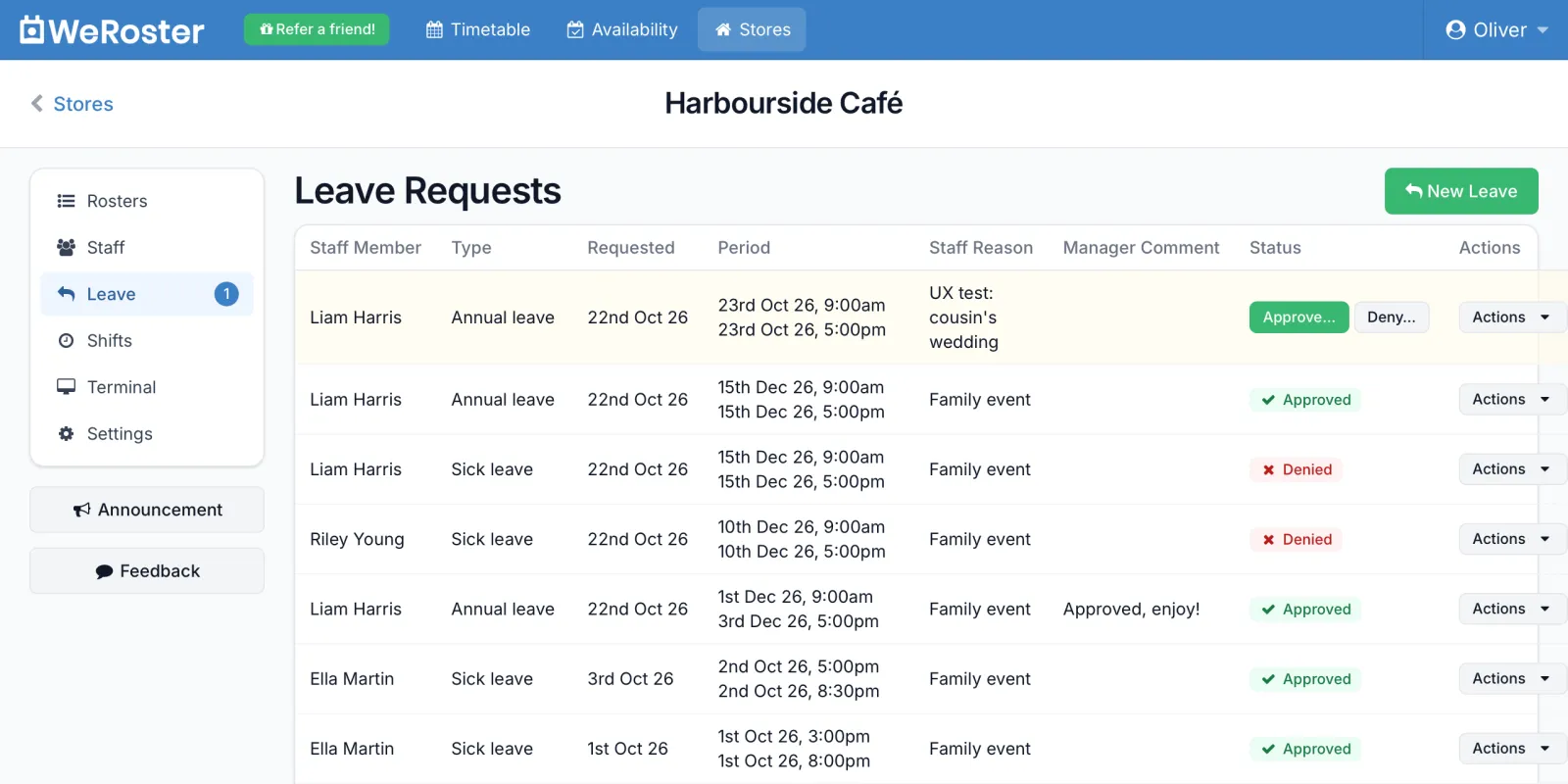Select Rosters in the sidebar
This screenshot has height=784, width=1568.
click(147, 201)
